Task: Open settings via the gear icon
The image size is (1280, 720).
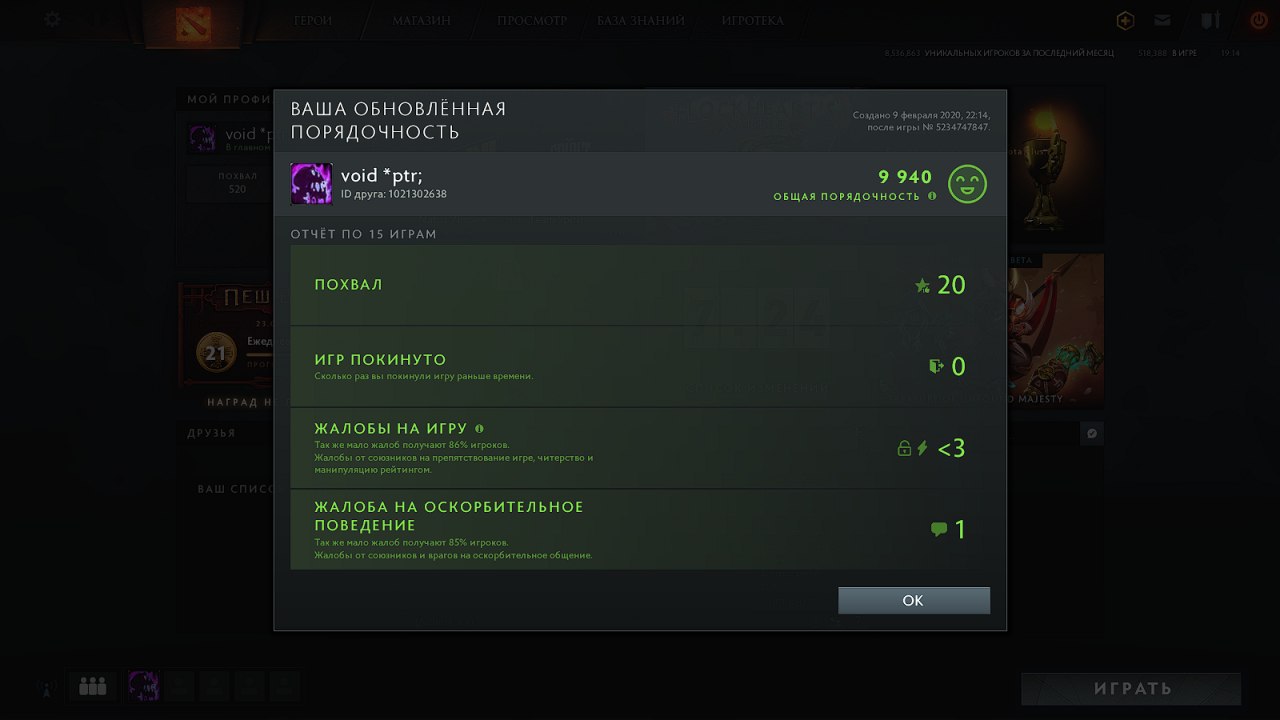Action: tap(52, 19)
